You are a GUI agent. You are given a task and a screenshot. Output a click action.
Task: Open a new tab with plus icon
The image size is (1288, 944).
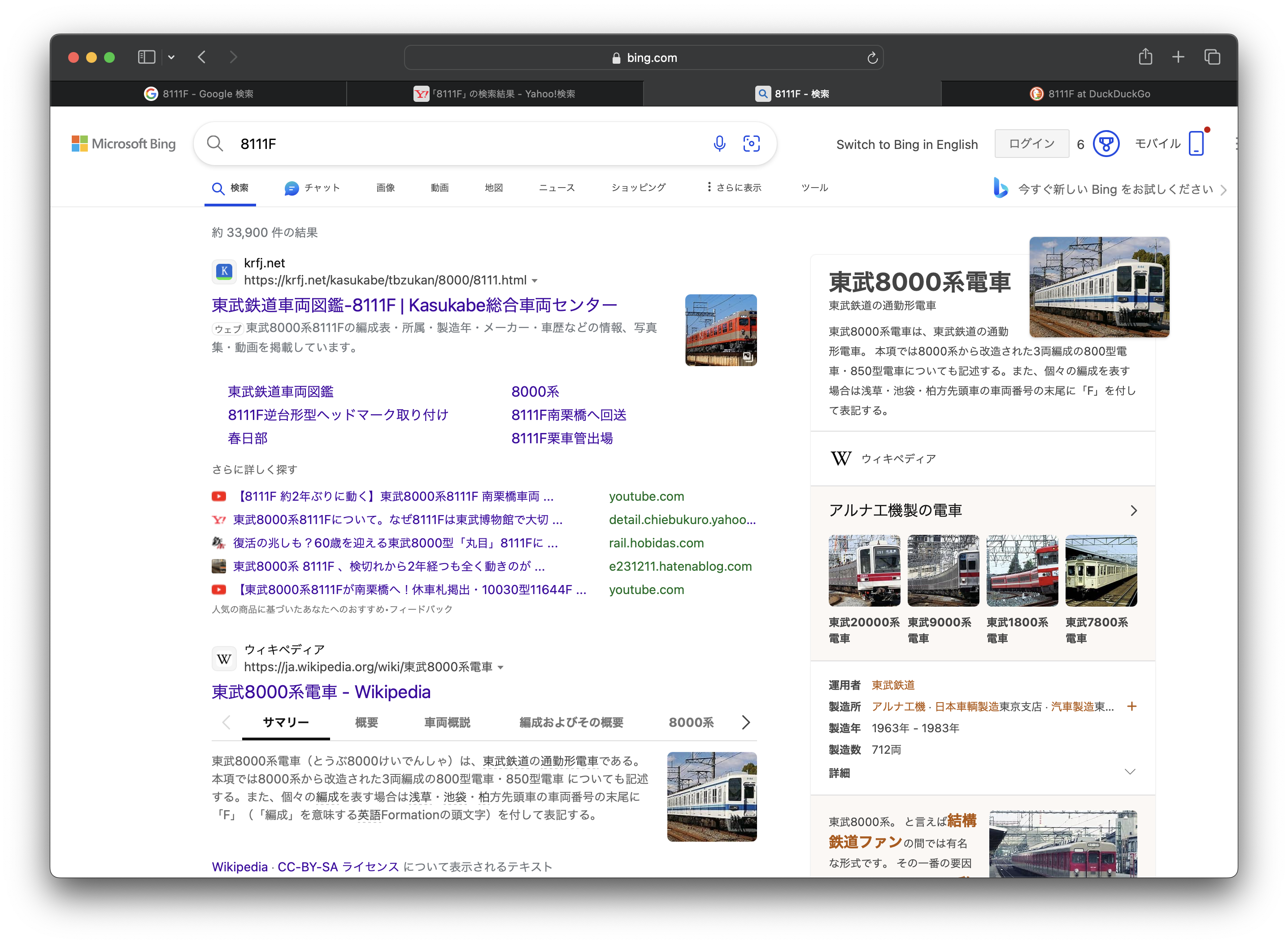(x=1178, y=57)
